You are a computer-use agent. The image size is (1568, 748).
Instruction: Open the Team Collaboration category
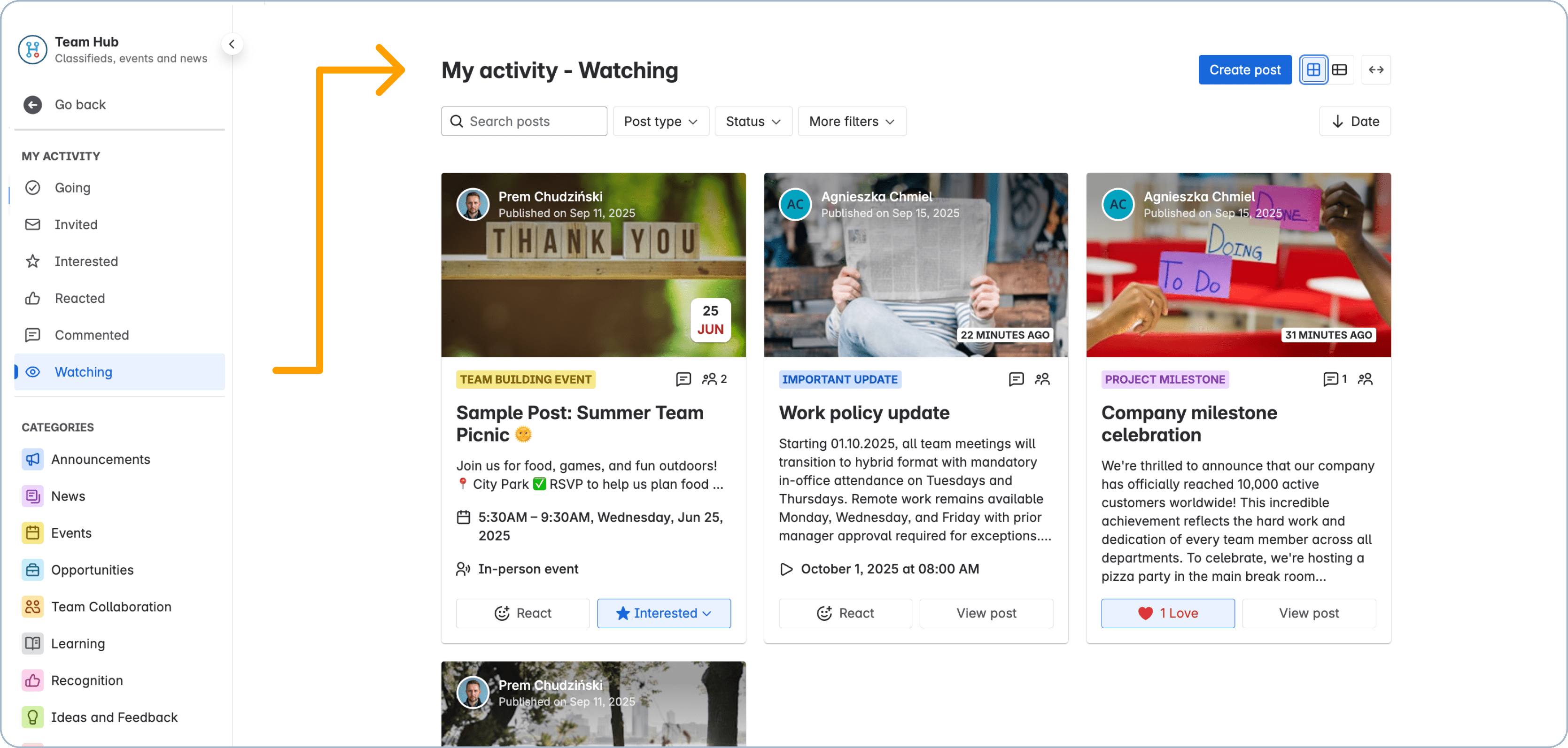click(111, 606)
